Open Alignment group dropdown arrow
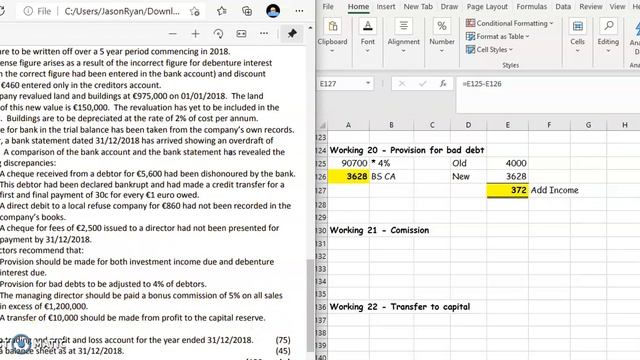The width and height of the screenshot is (640, 360). coord(403,51)
